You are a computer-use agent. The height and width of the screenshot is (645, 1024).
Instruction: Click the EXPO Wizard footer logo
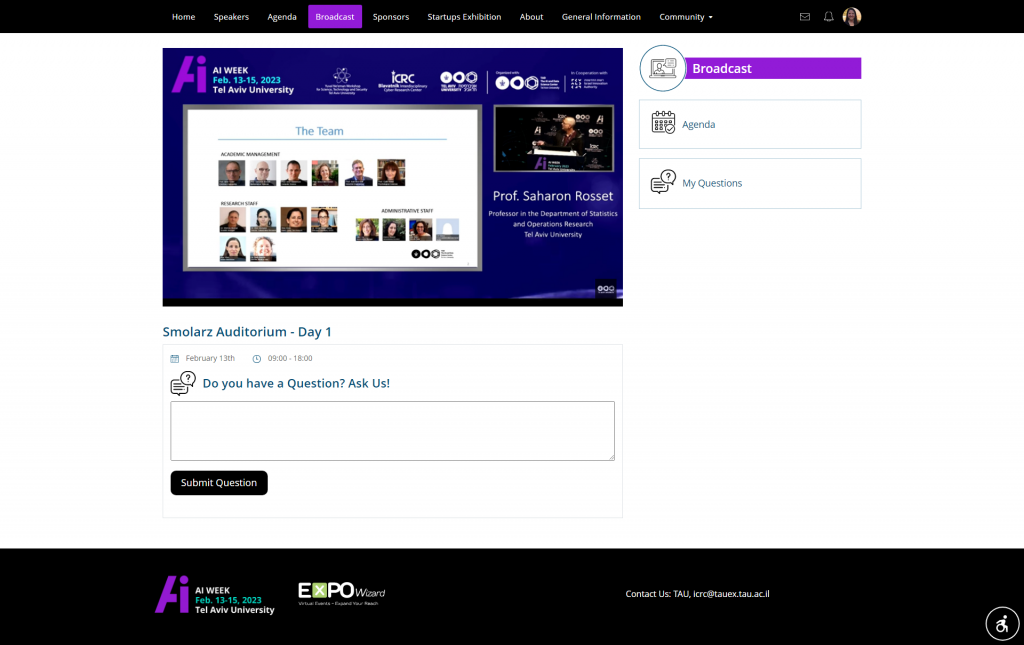tap(341, 593)
